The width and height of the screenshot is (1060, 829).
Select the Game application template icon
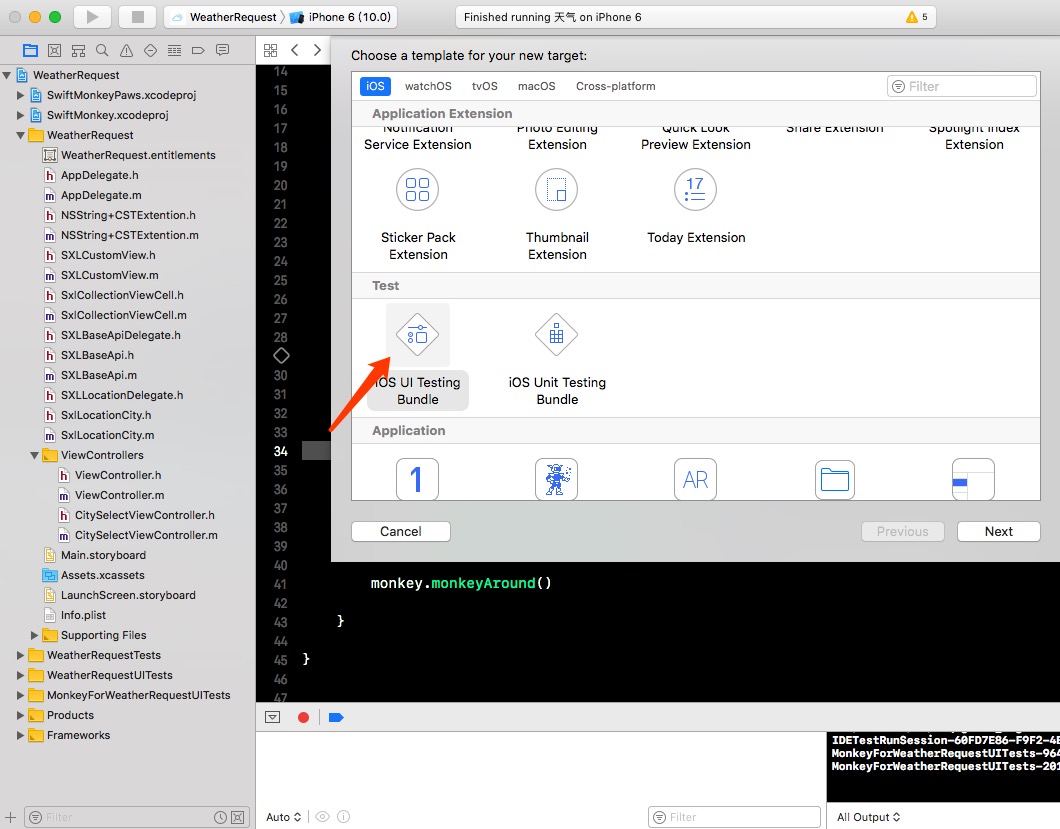click(556, 479)
